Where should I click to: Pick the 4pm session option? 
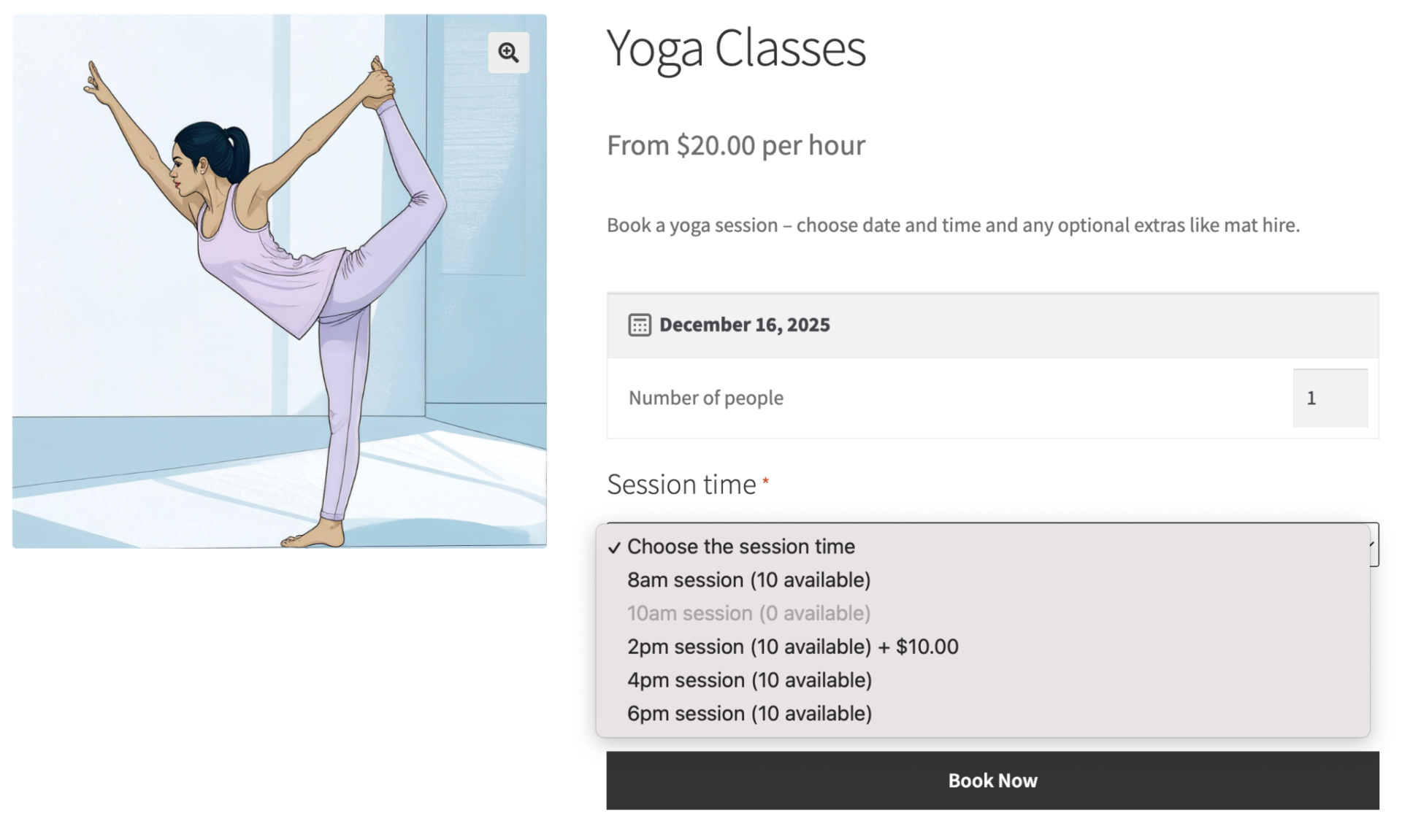[x=749, y=680]
